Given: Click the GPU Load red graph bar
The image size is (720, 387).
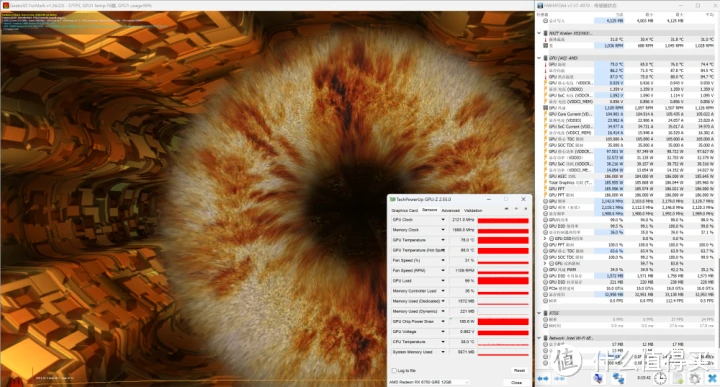Looking at the screenshot, I should point(503,280).
